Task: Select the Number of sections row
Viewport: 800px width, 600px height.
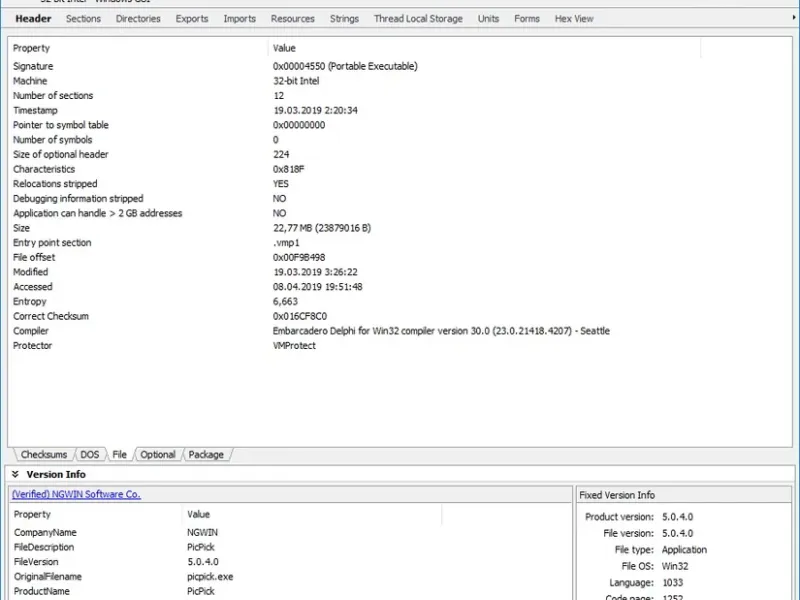Action: coord(400,96)
